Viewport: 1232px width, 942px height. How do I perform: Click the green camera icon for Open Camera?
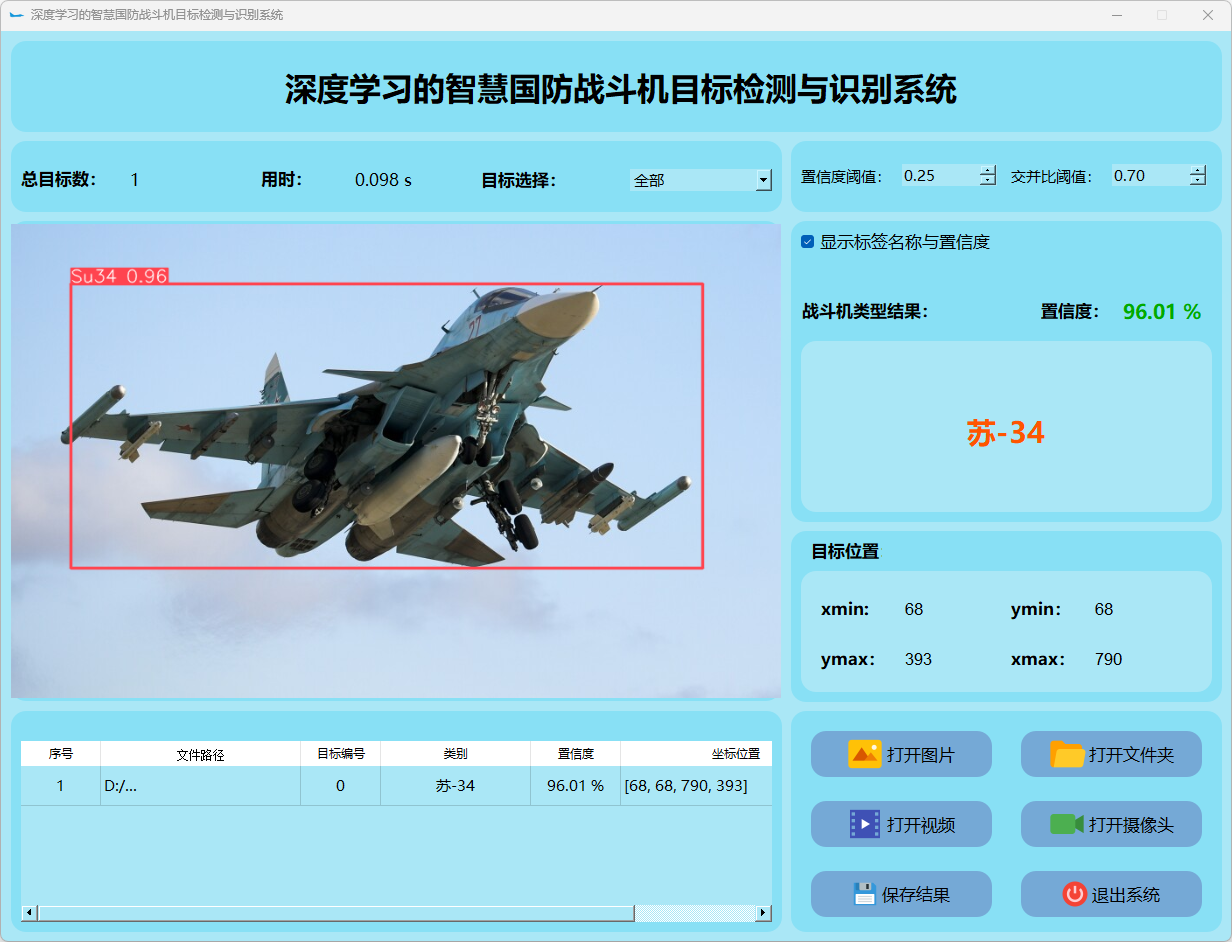(x=1067, y=824)
